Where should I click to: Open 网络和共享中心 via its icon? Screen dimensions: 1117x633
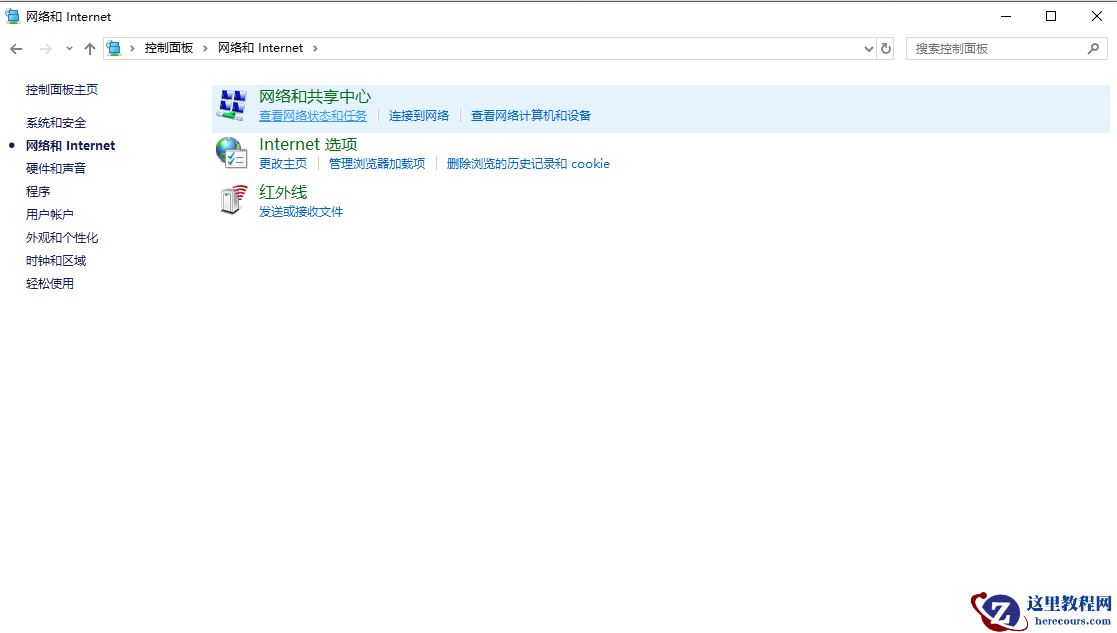(x=233, y=104)
